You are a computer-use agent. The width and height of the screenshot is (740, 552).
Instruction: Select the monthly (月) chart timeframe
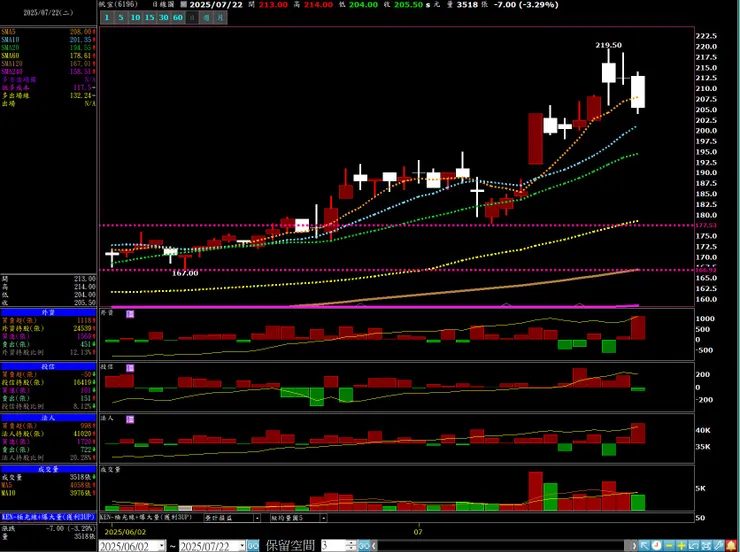[x=220, y=17]
